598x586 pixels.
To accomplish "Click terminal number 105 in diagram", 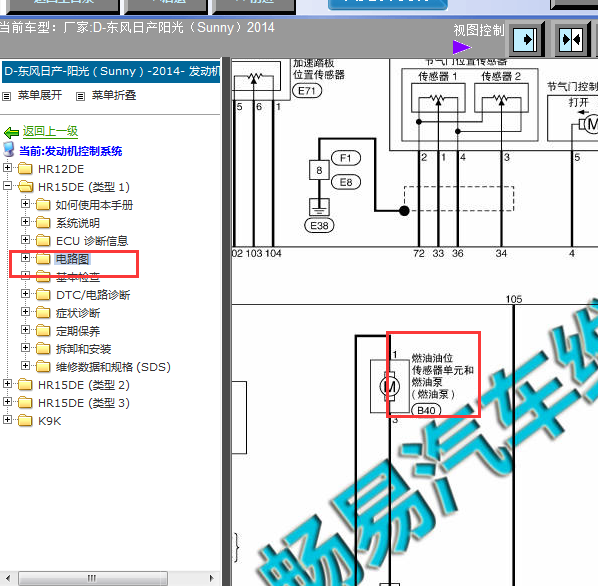I will [x=513, y=299].
